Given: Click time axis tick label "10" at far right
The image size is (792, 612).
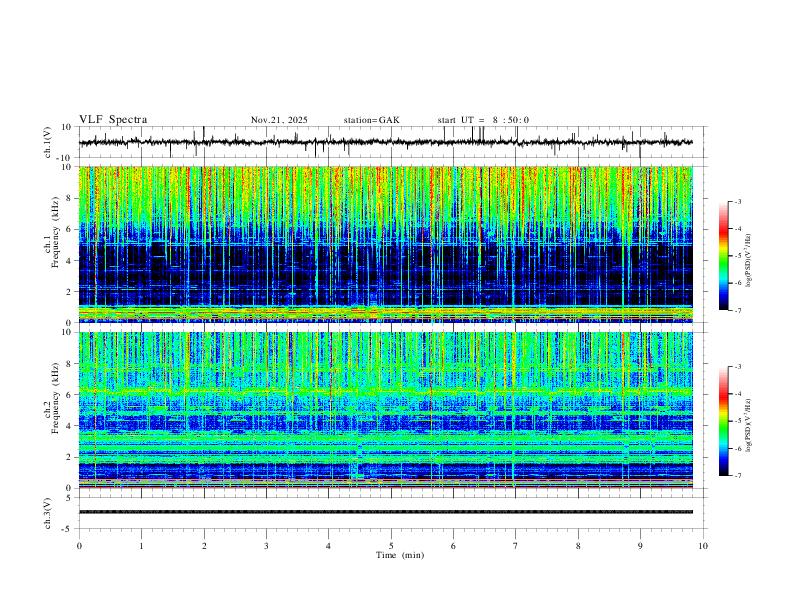Looking at the screenshot, I should pos(703,546).
